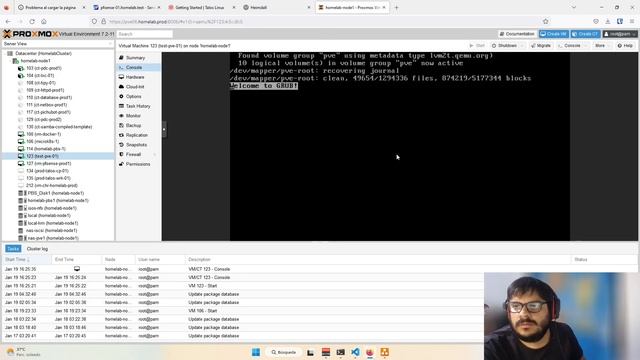Collapse the Datacenter tree node
640x360 pixels.
click(4, 53)
